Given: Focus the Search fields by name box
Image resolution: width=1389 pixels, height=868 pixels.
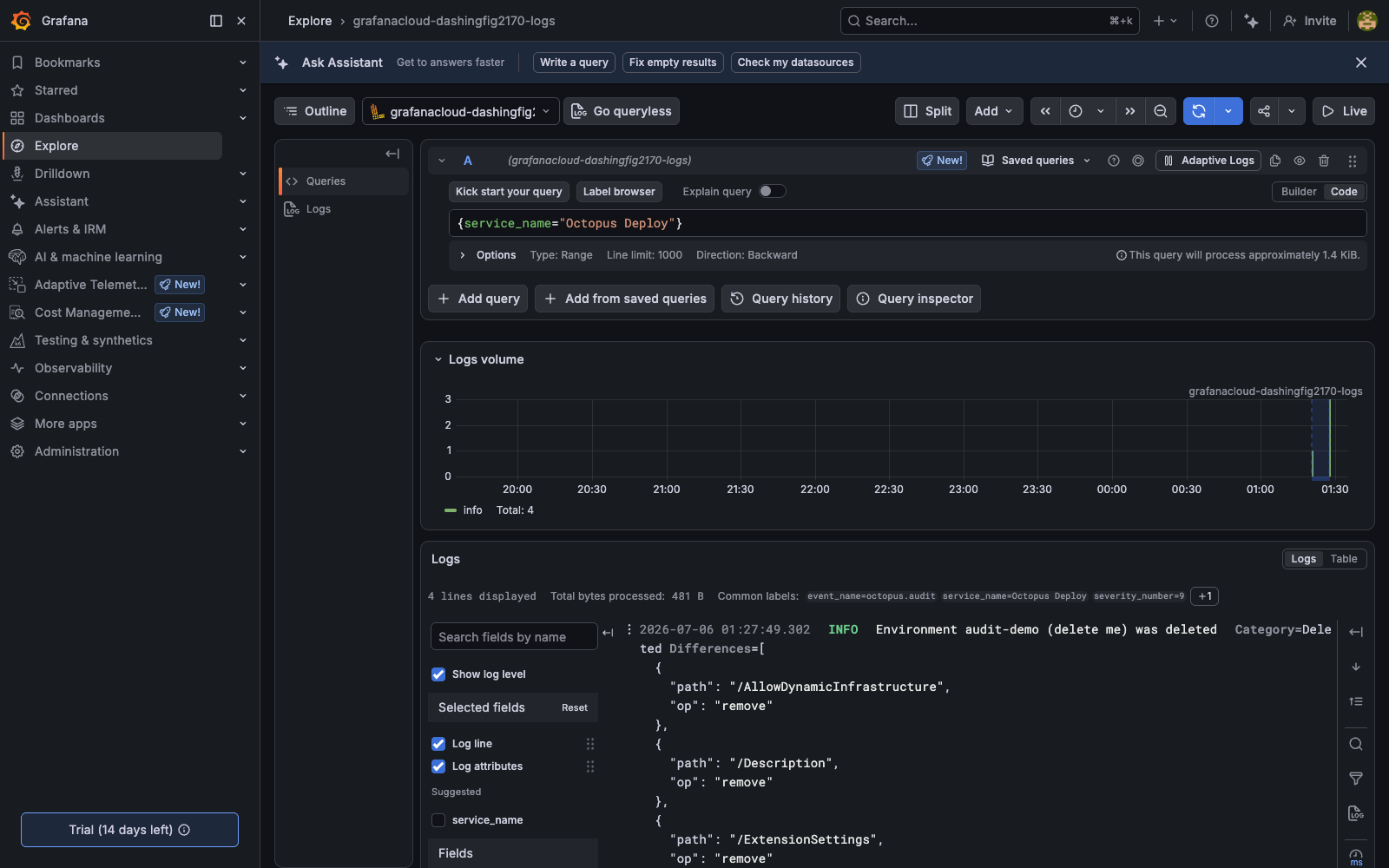Looking at the screenshot, I should pos(514,637).
